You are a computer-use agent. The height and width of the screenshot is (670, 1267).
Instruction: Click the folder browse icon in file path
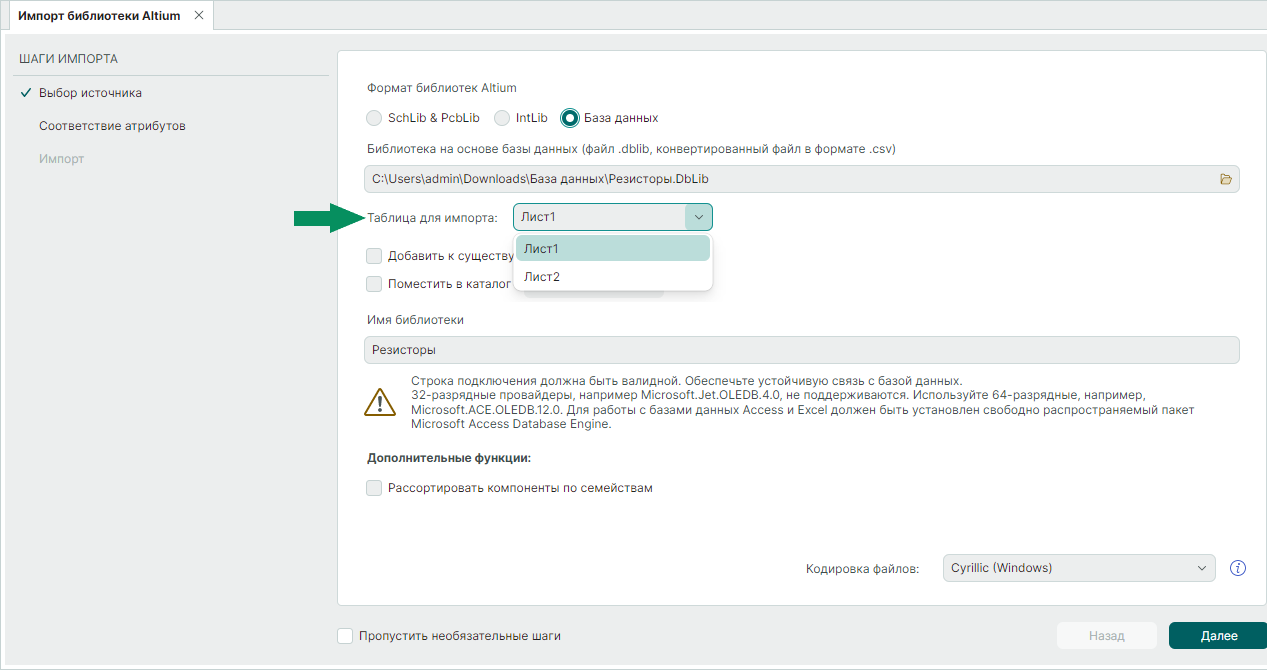1225,179
